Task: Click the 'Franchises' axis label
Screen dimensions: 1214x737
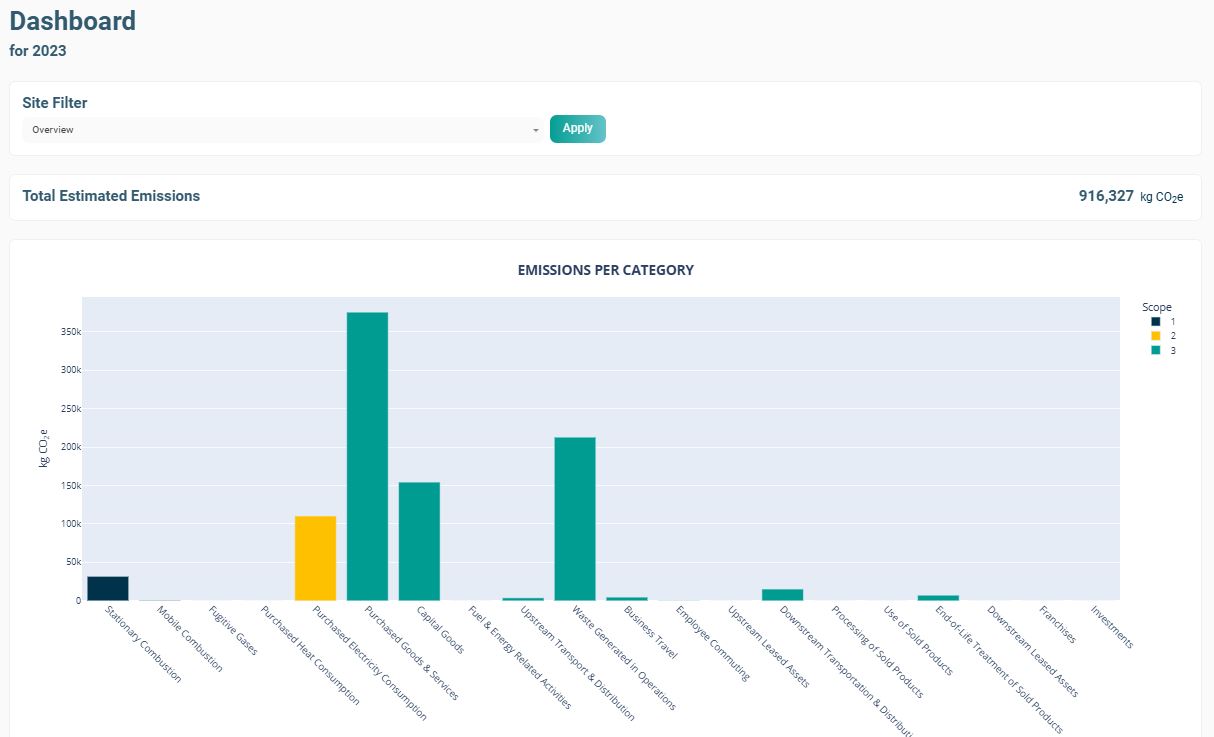Action: tap(1056, 623)
